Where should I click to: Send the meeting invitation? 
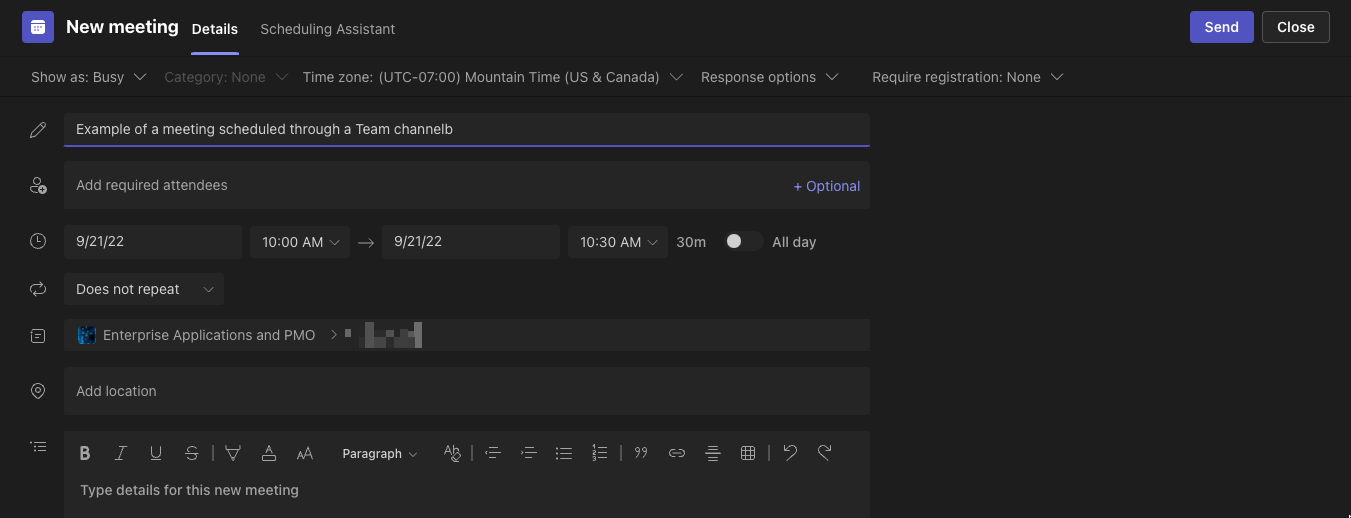click(1221, 27)
